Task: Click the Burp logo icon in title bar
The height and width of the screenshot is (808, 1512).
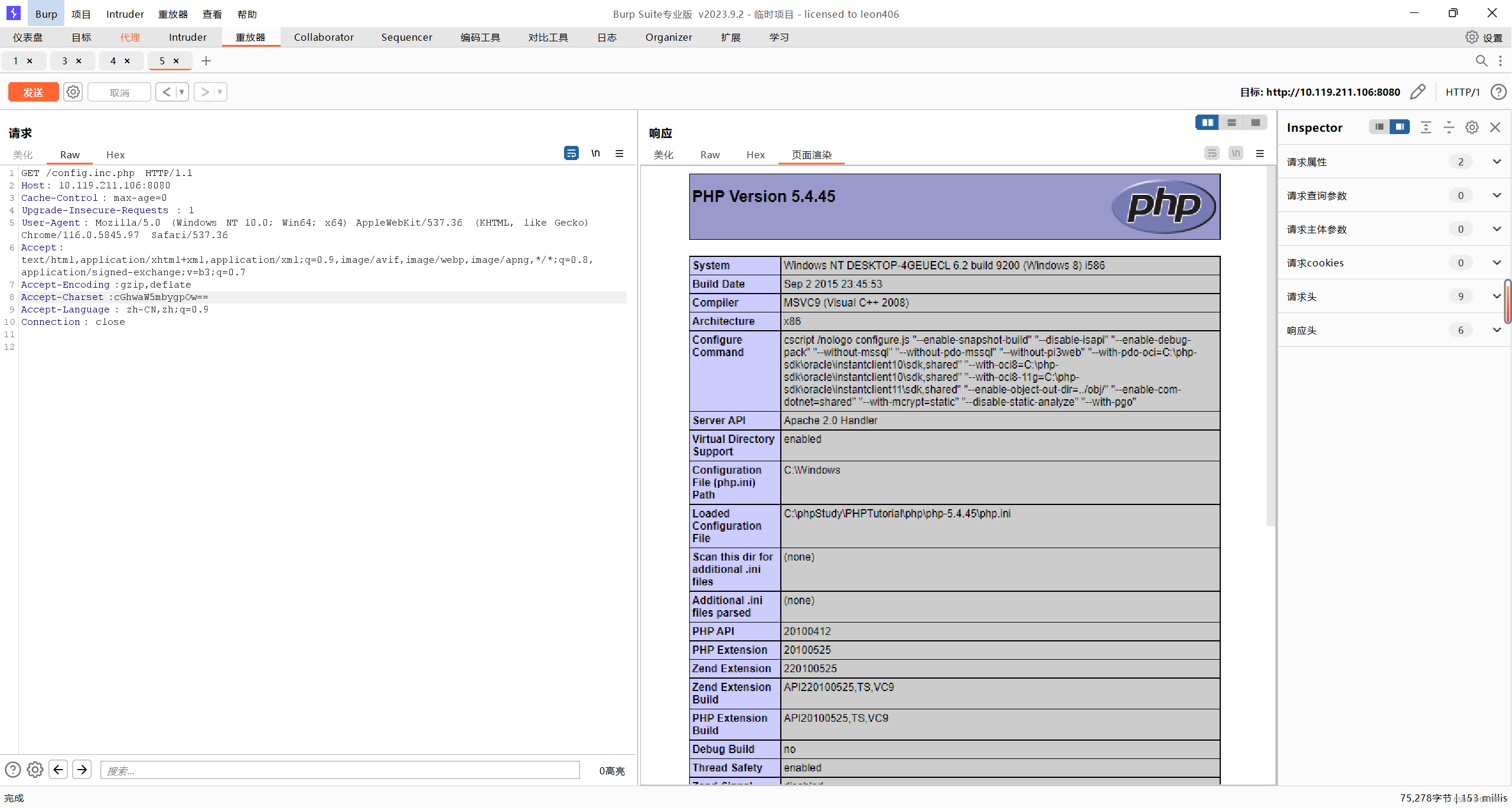Action: tap(13, 13)
